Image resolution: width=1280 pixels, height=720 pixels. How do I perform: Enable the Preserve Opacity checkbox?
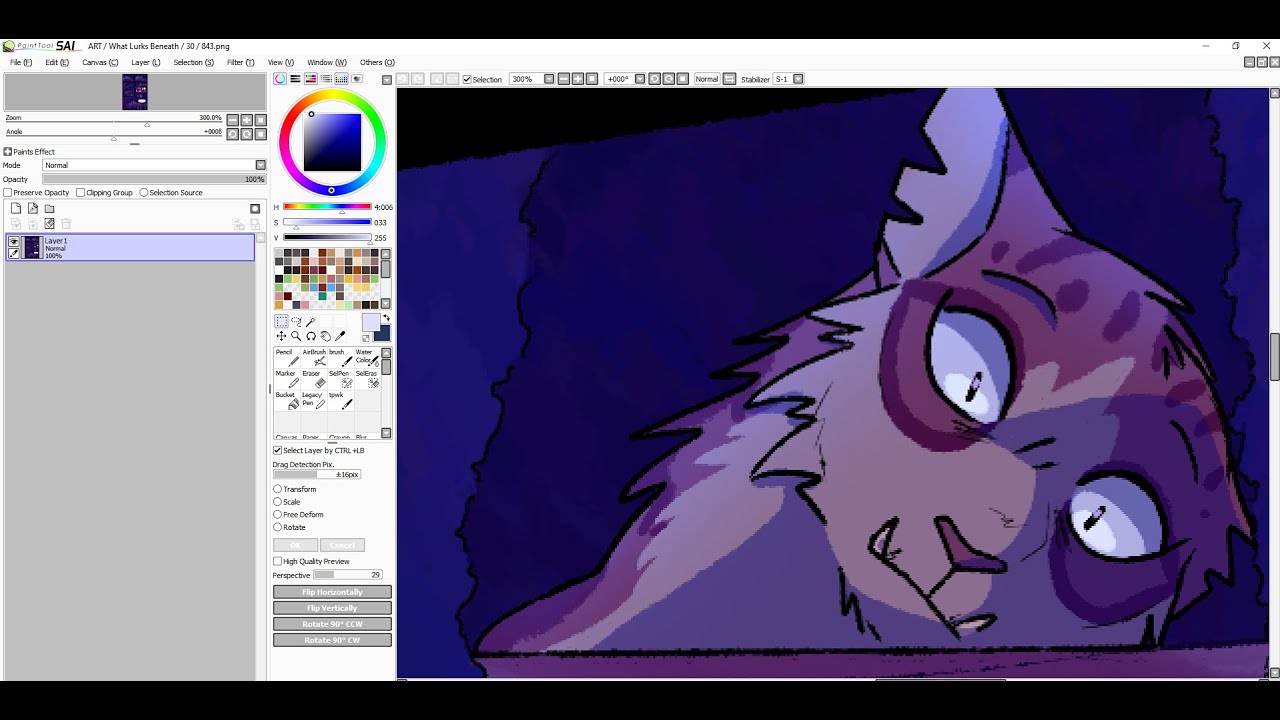(x=8, y=192)
